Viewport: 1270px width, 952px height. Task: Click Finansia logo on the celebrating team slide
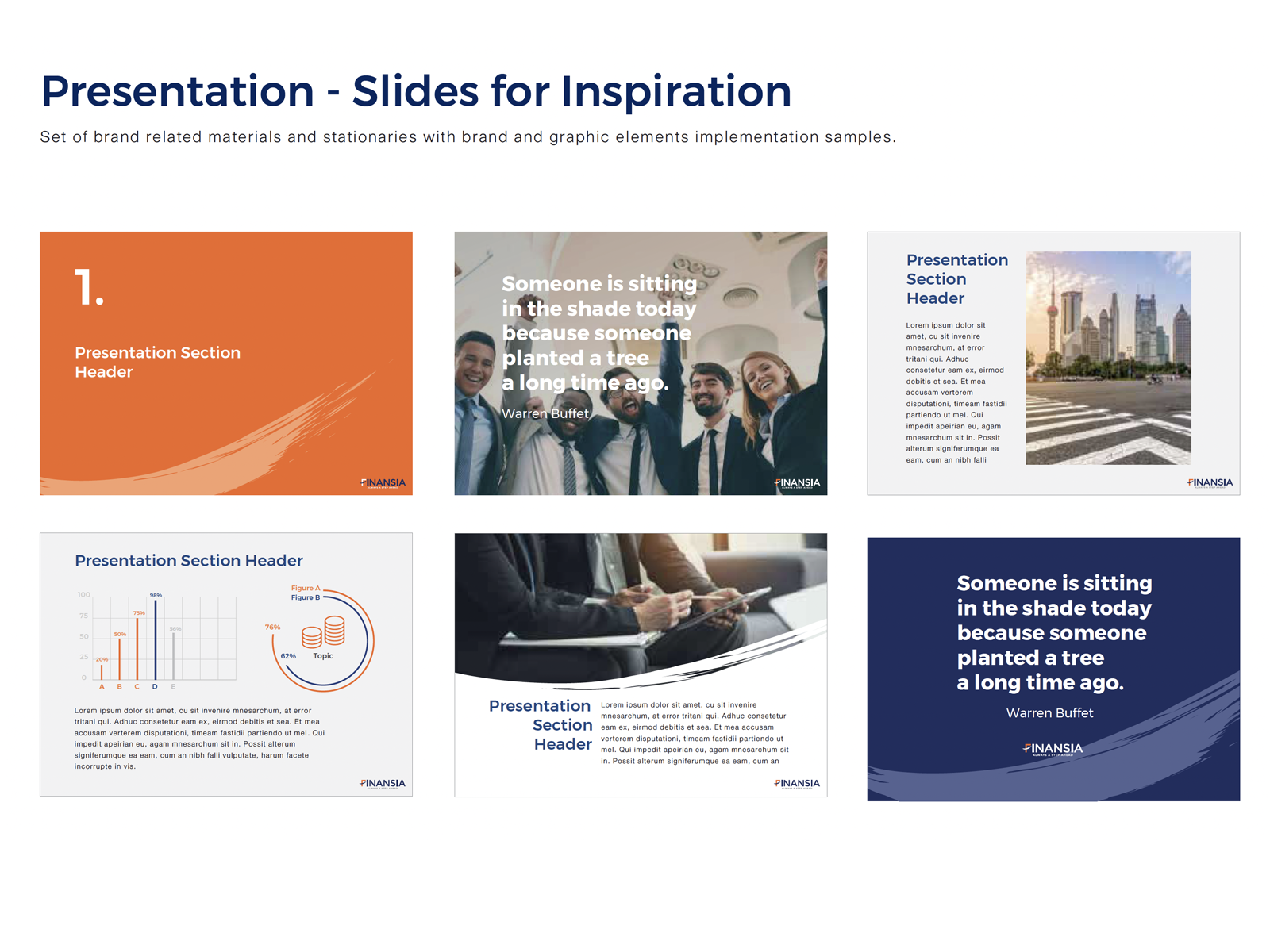(x=798, y=482)
